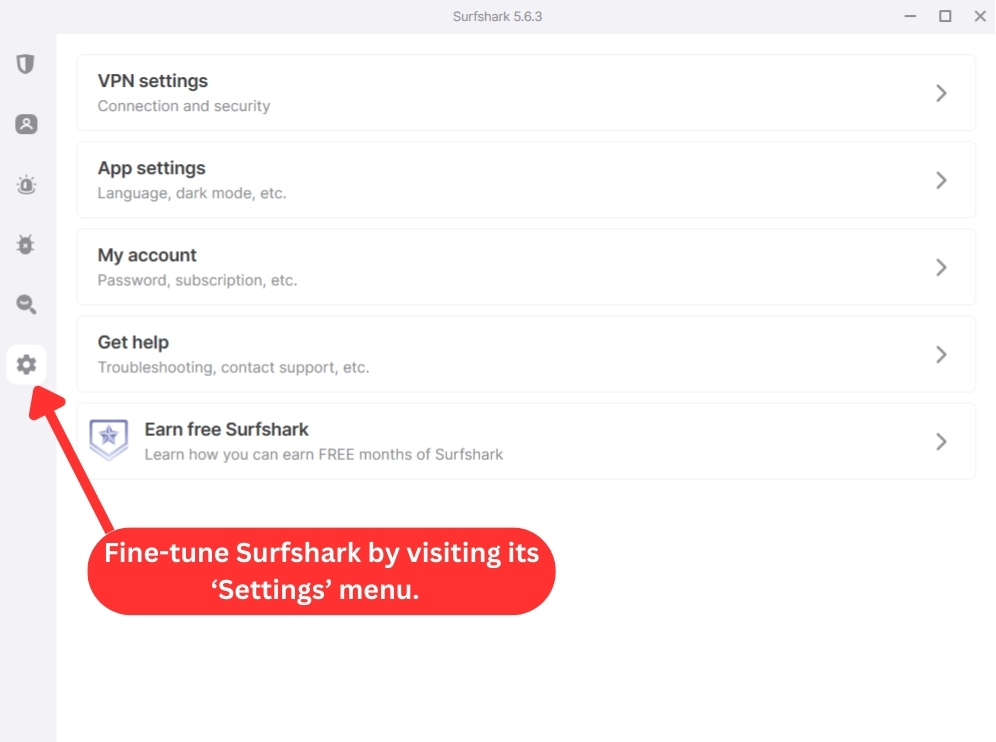Open the Alert siren icon
This screenshot has width=996, height=742.
(x=26, y=185)
